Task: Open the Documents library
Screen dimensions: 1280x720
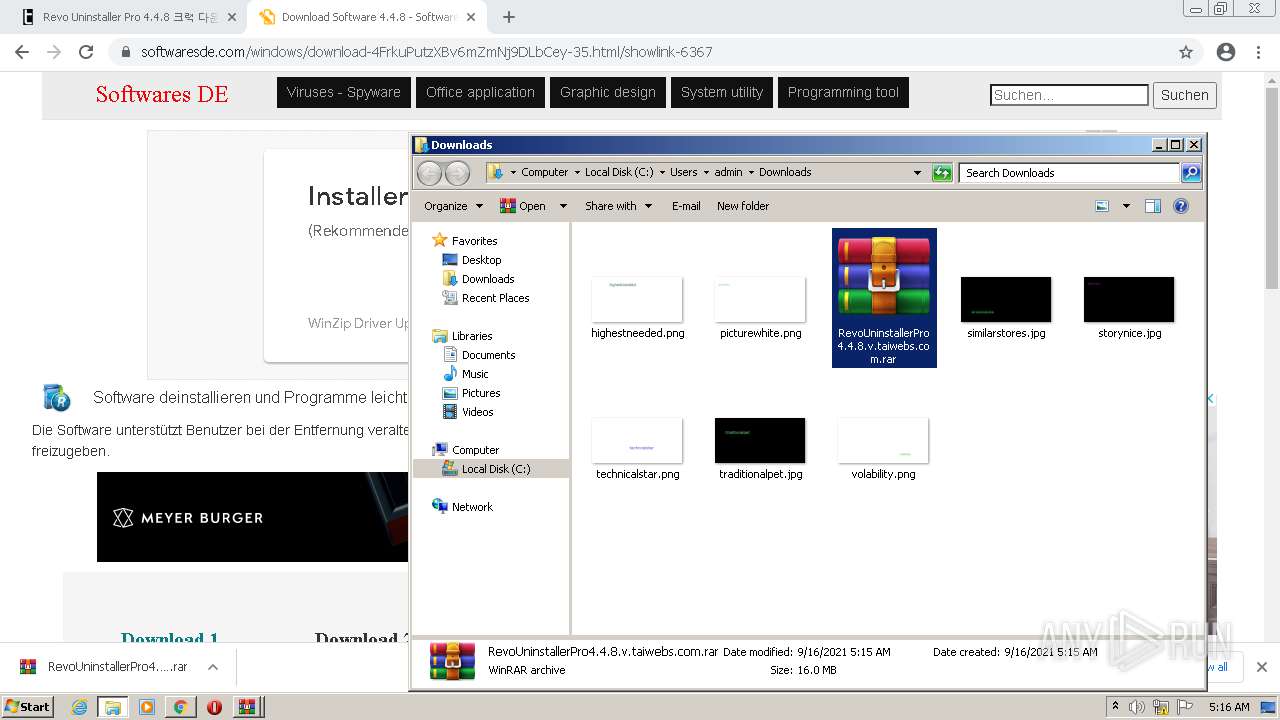Action: point(488,355)
